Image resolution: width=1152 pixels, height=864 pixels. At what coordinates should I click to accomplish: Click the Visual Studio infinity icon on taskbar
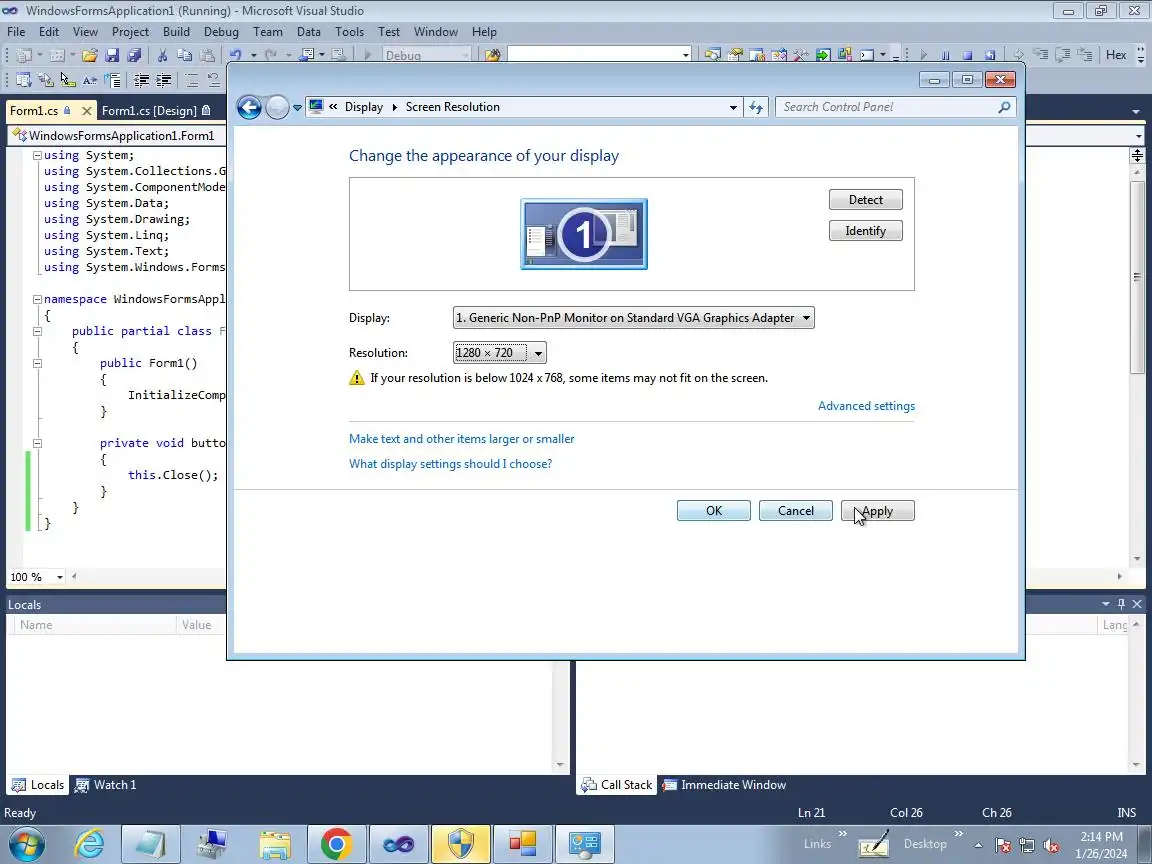(398, 844)
